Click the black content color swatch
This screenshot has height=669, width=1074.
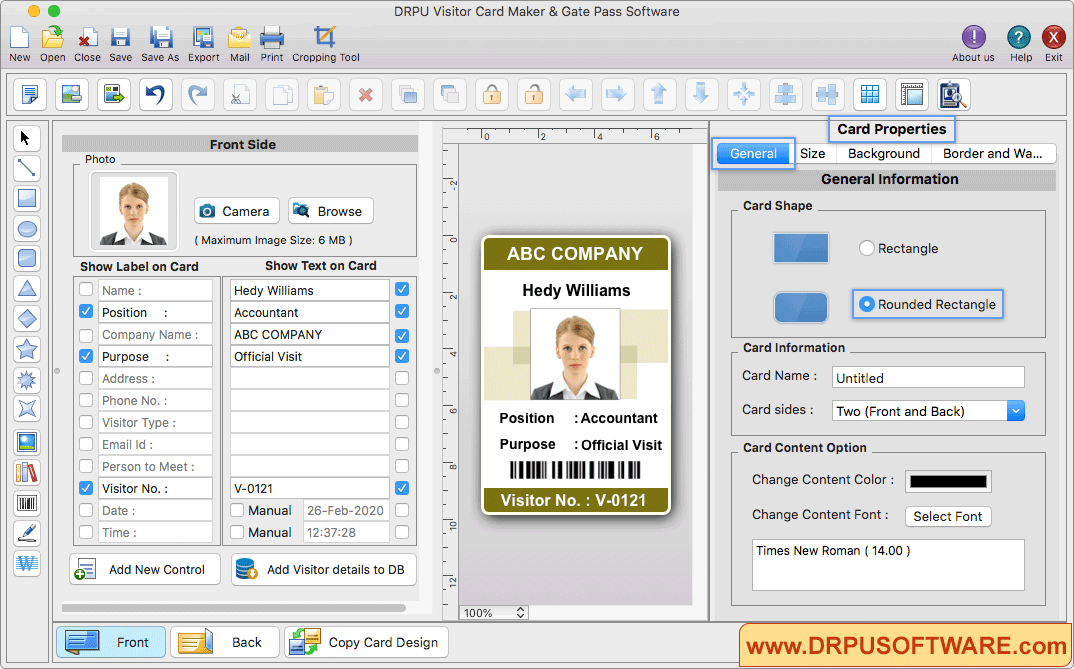(948, 481)
